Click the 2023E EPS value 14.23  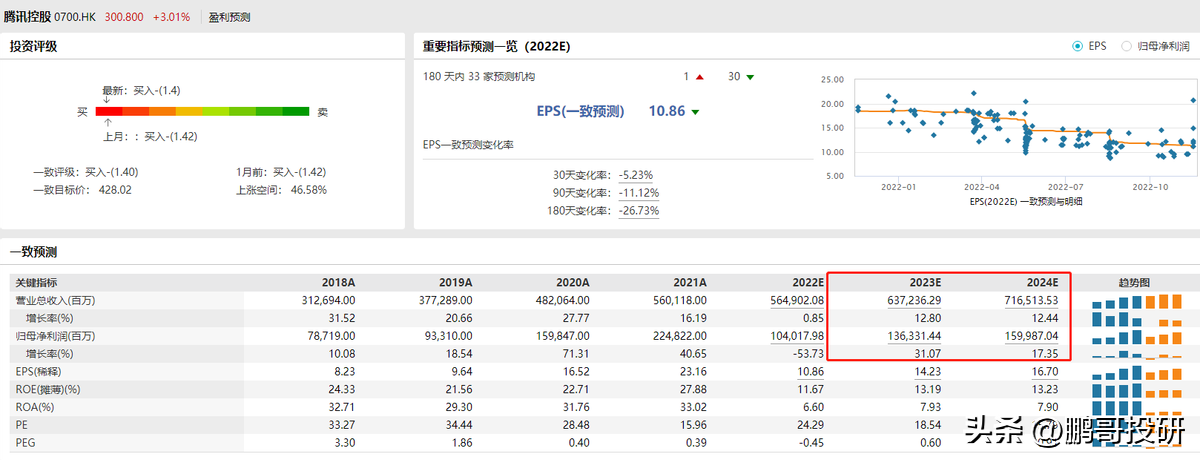926,371
